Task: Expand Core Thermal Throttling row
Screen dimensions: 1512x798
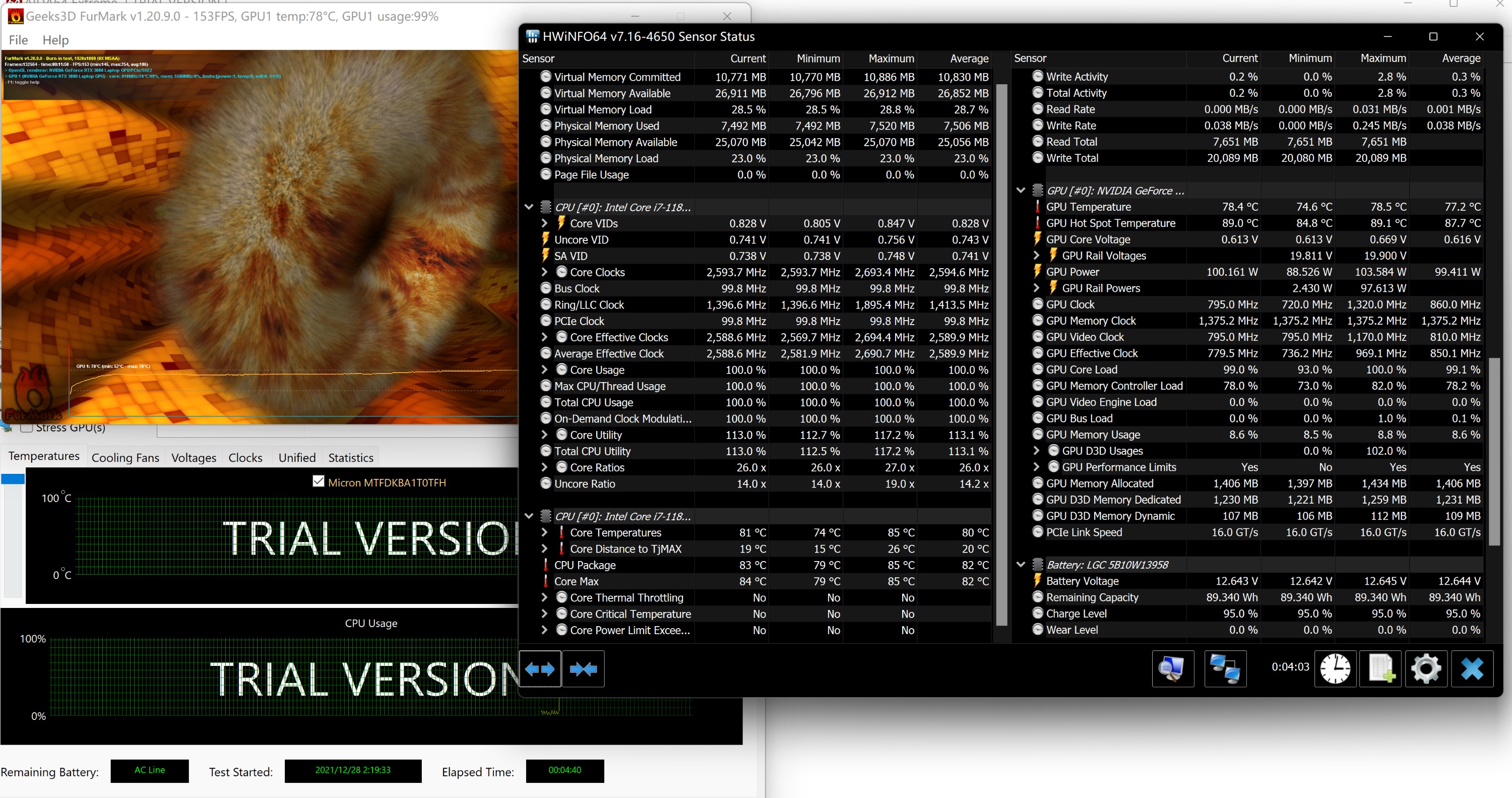Action: click(x=544, y=597)
